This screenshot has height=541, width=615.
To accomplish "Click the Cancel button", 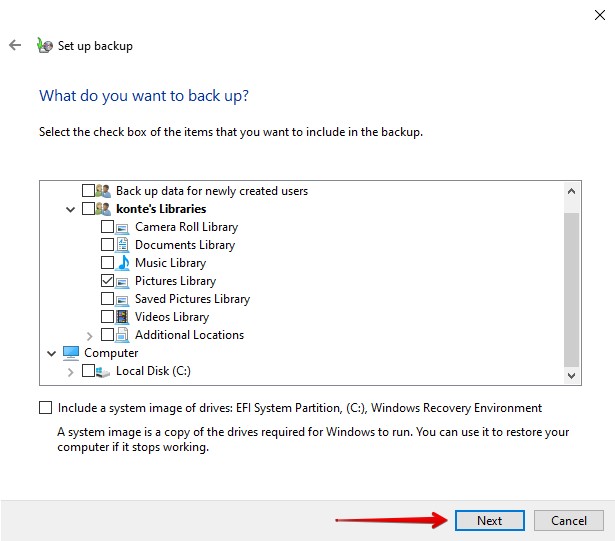I will click(568, 520).
